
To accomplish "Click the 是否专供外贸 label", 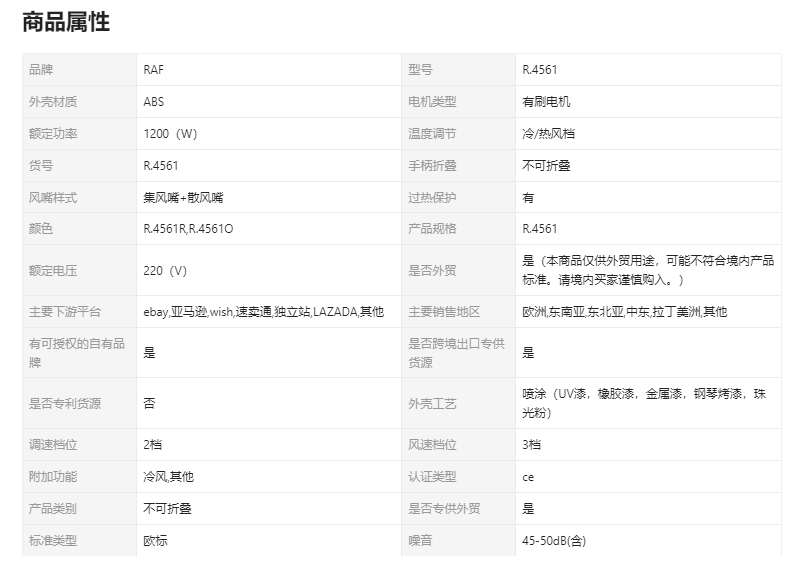I will pos(444,509).
